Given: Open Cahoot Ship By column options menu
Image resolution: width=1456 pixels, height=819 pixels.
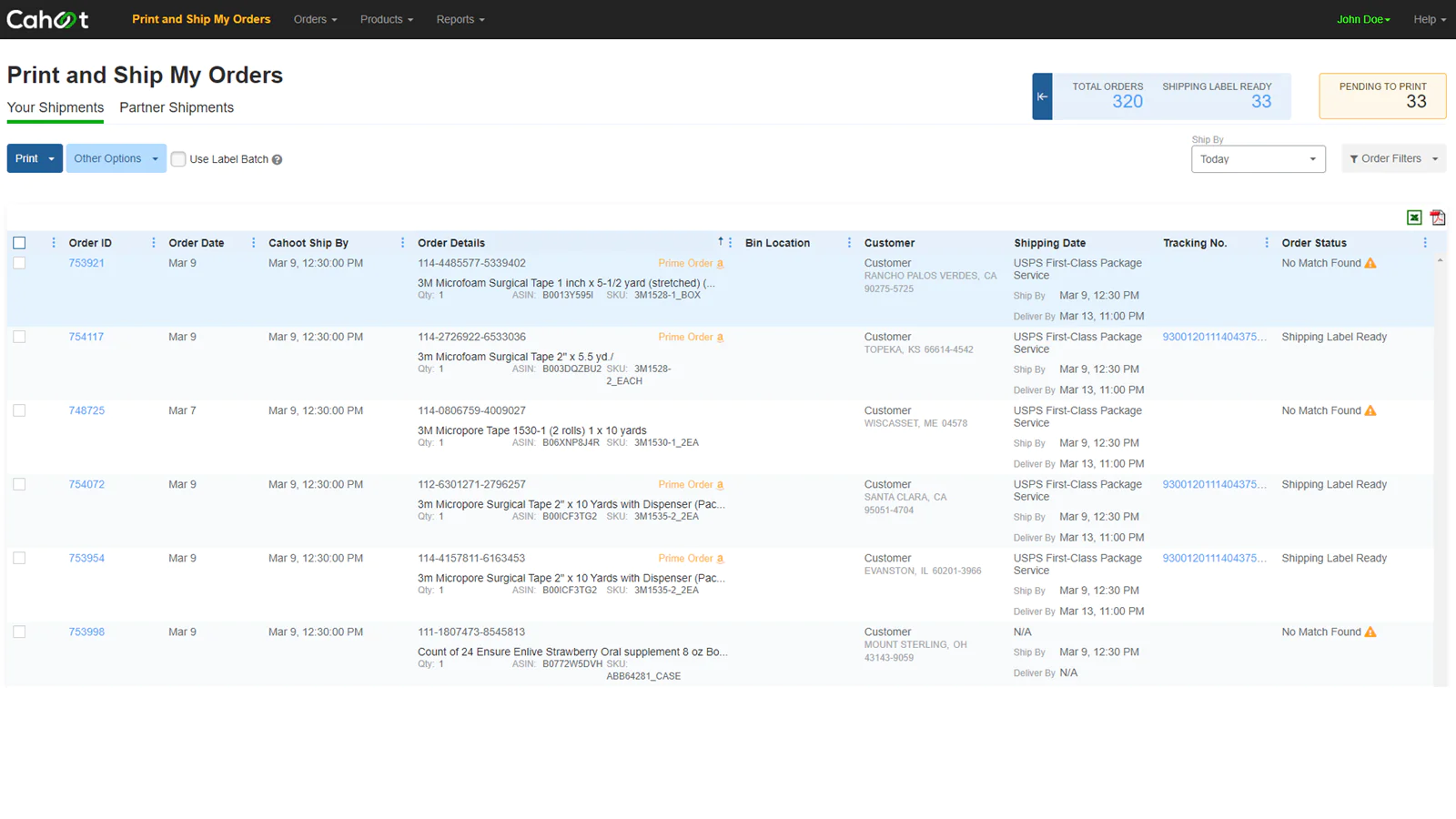Looking at the screenshot, I should coord(402,243).
